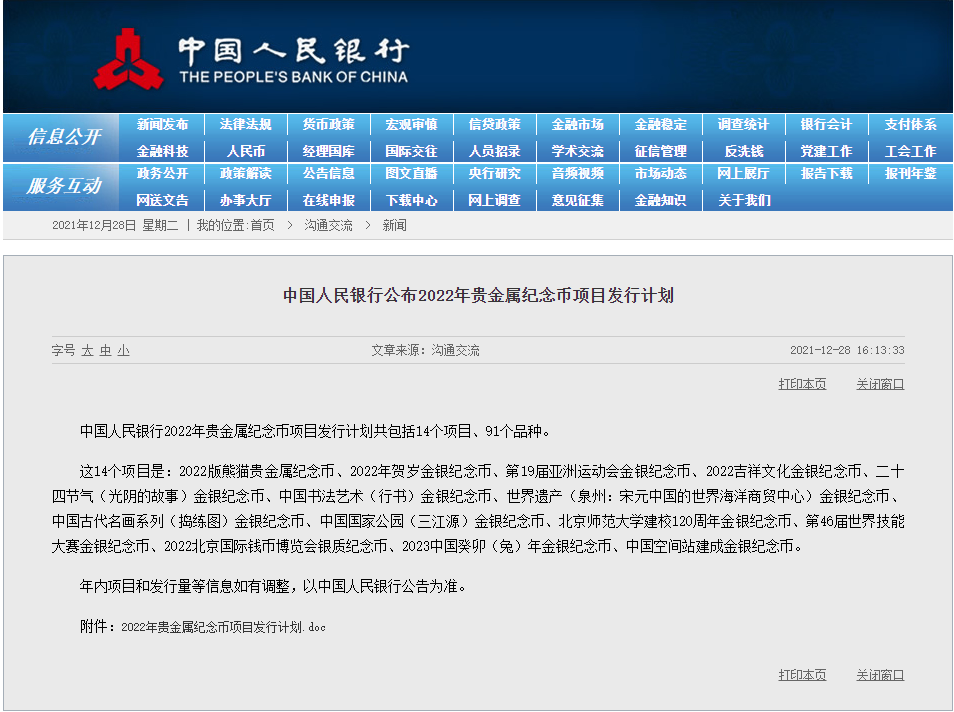
Task: Select 银行会计 navigation item
Action: click(826, 125)
